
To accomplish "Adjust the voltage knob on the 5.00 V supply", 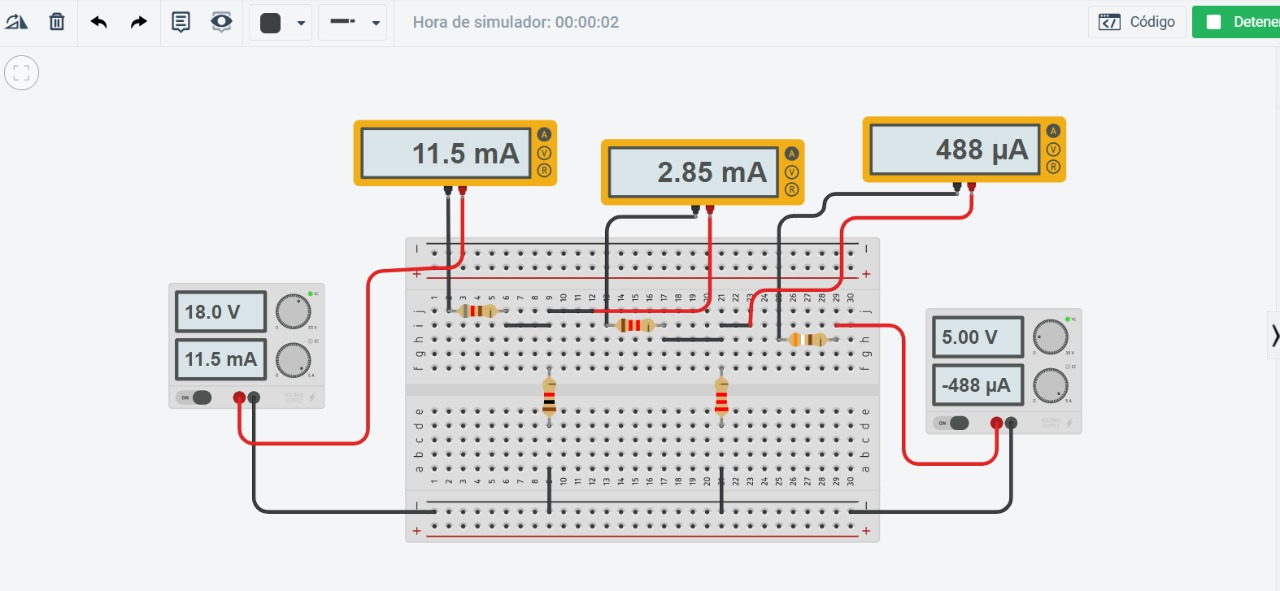I will click(x=1051, y=337).
